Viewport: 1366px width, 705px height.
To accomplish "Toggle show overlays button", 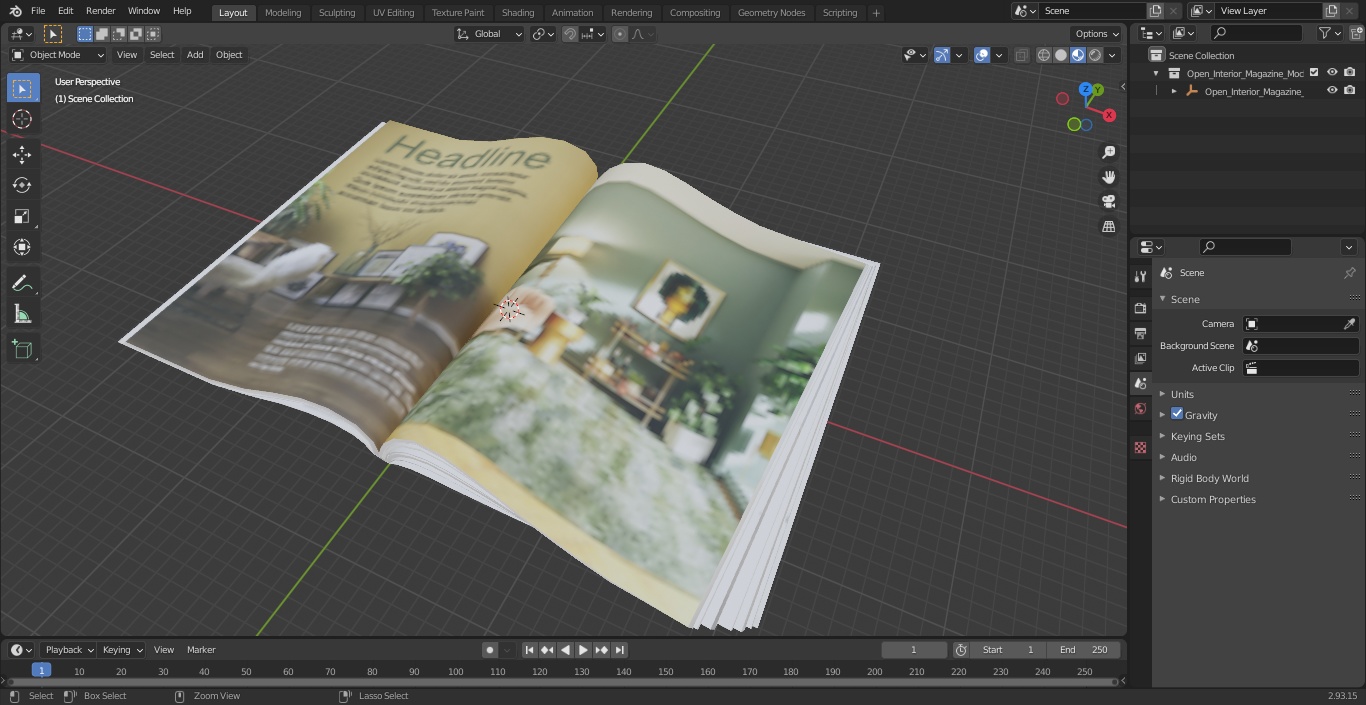I will 982,55.
